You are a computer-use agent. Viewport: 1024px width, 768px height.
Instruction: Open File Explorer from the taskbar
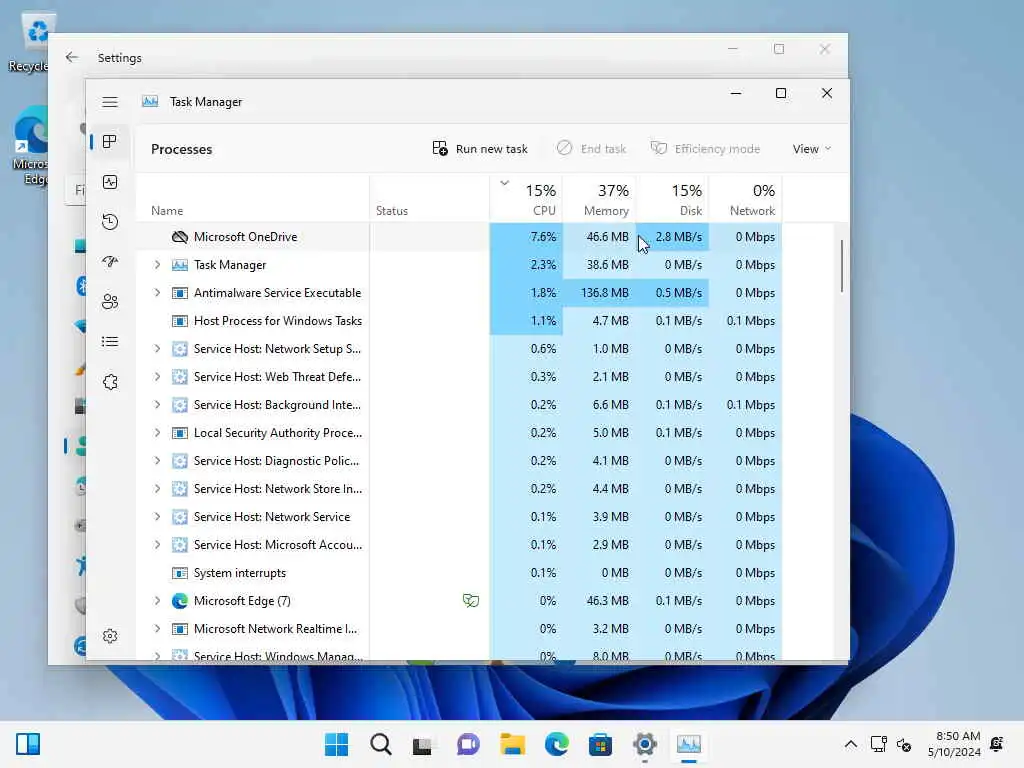(513, 744)
